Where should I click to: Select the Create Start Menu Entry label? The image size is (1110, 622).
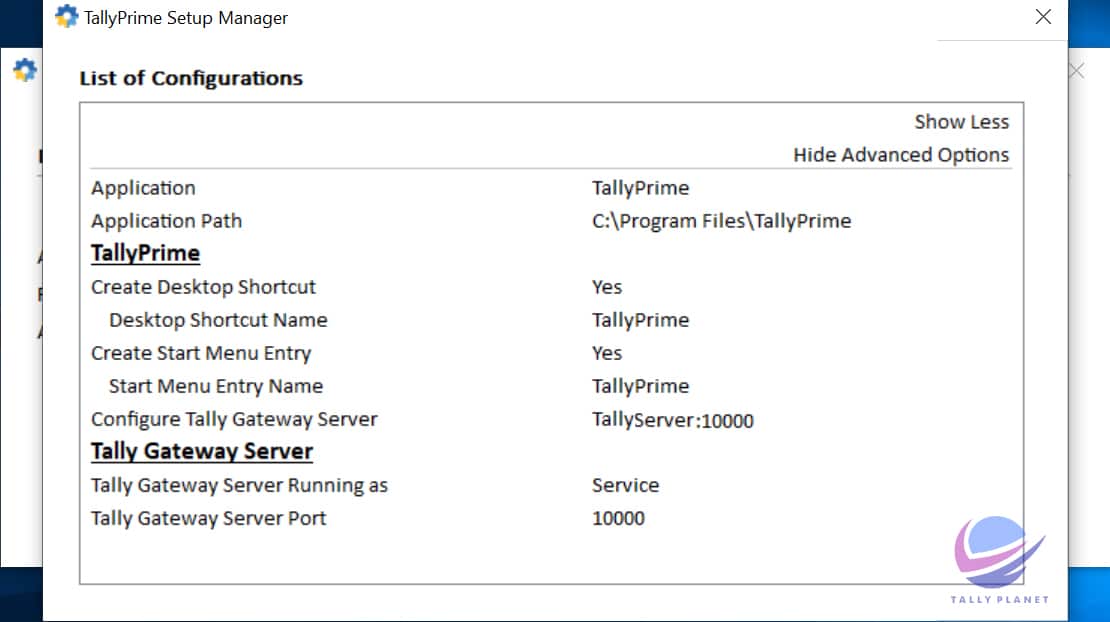(201, 353)
